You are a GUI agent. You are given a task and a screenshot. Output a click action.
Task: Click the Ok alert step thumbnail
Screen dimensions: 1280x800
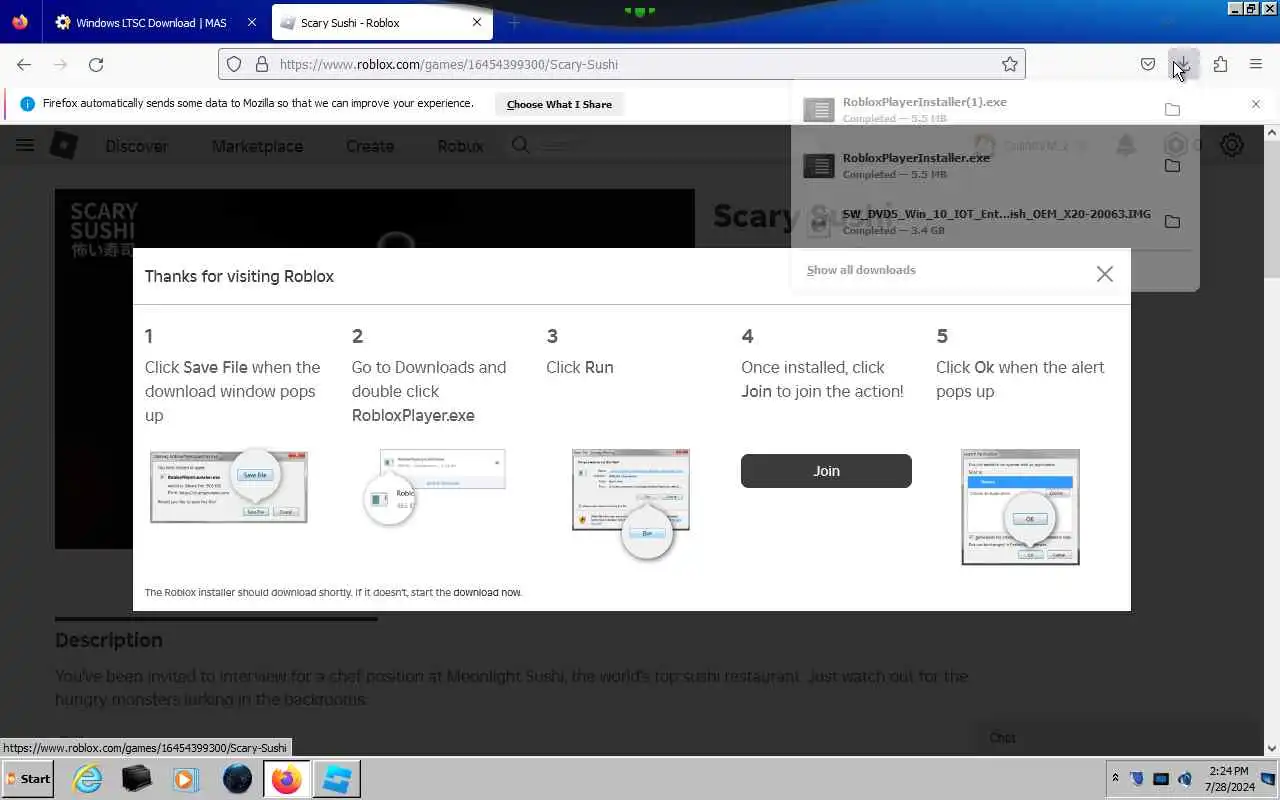1020,507
